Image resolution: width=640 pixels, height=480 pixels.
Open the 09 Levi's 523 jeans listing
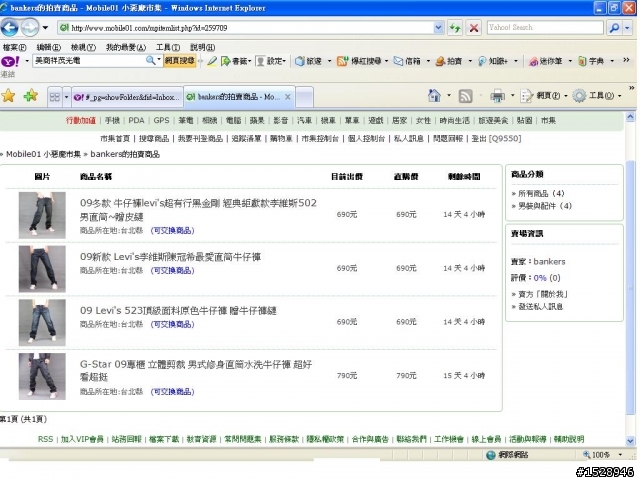click(178, 311)
